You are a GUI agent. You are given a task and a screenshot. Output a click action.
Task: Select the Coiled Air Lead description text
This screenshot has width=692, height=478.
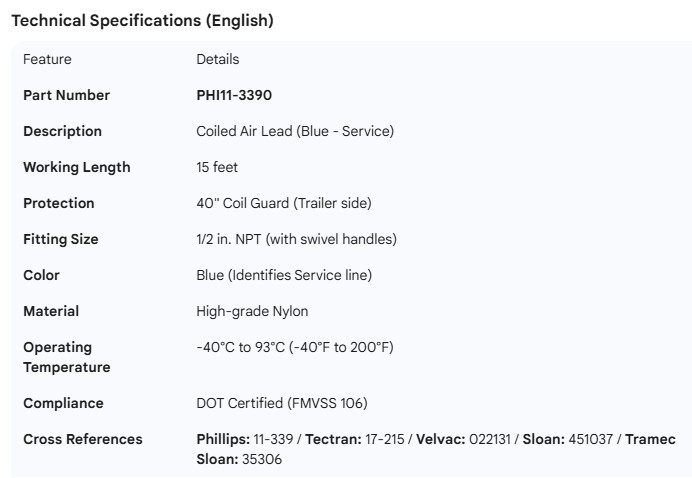click(295, 131)
